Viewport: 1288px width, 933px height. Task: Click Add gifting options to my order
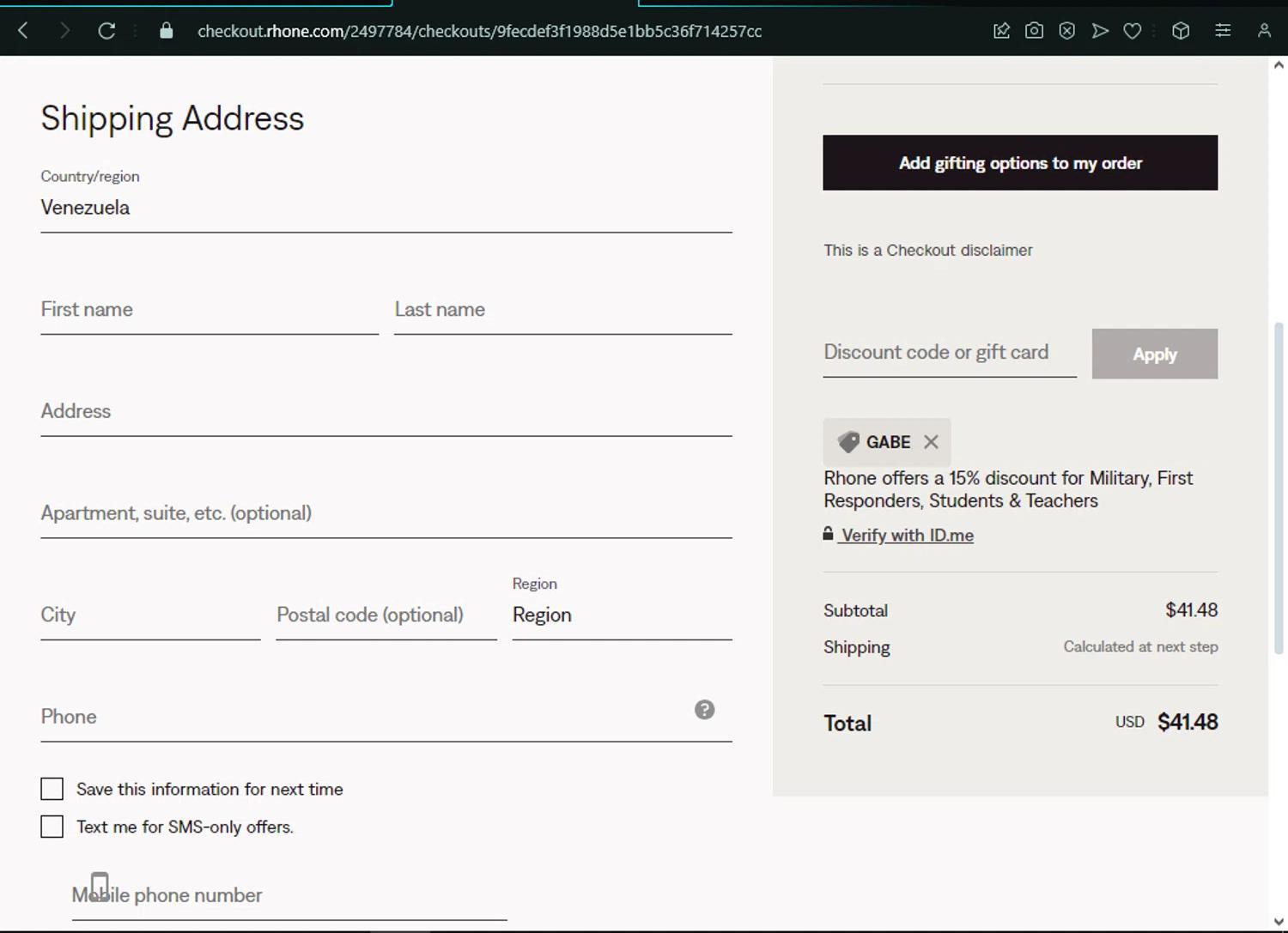[x=1020, y=162]
